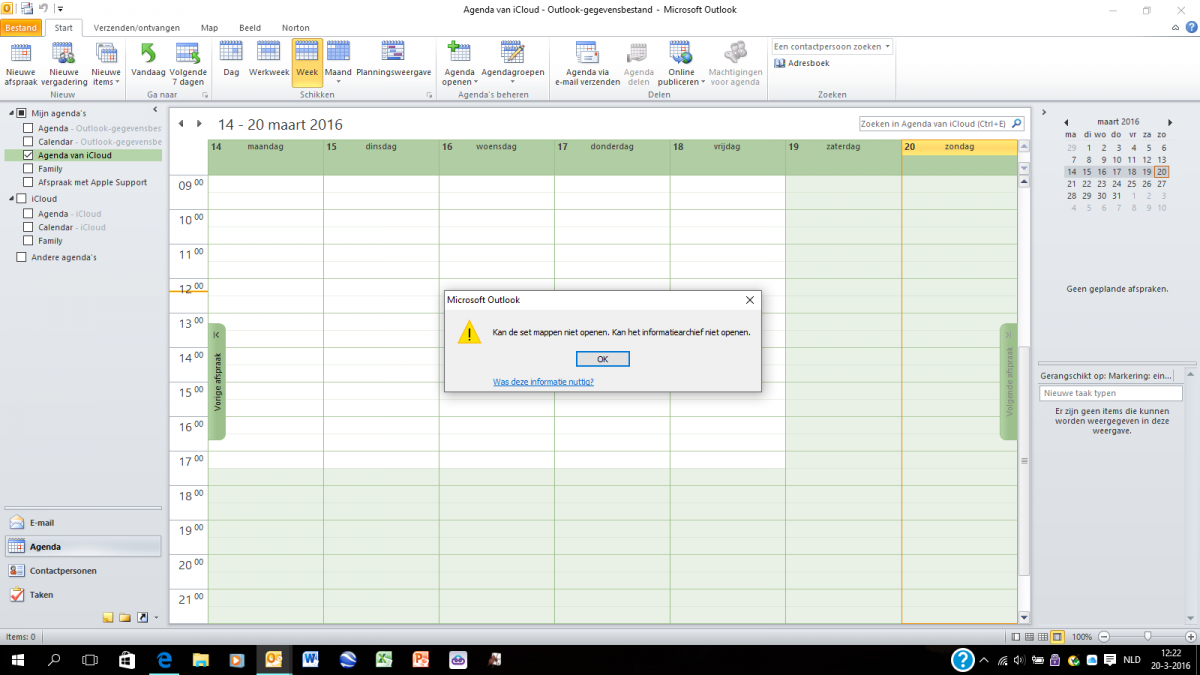Click the zondag 20 column header
Image resolution: width=1200 pixels, height=675 pixels.
tap(959, 147)
